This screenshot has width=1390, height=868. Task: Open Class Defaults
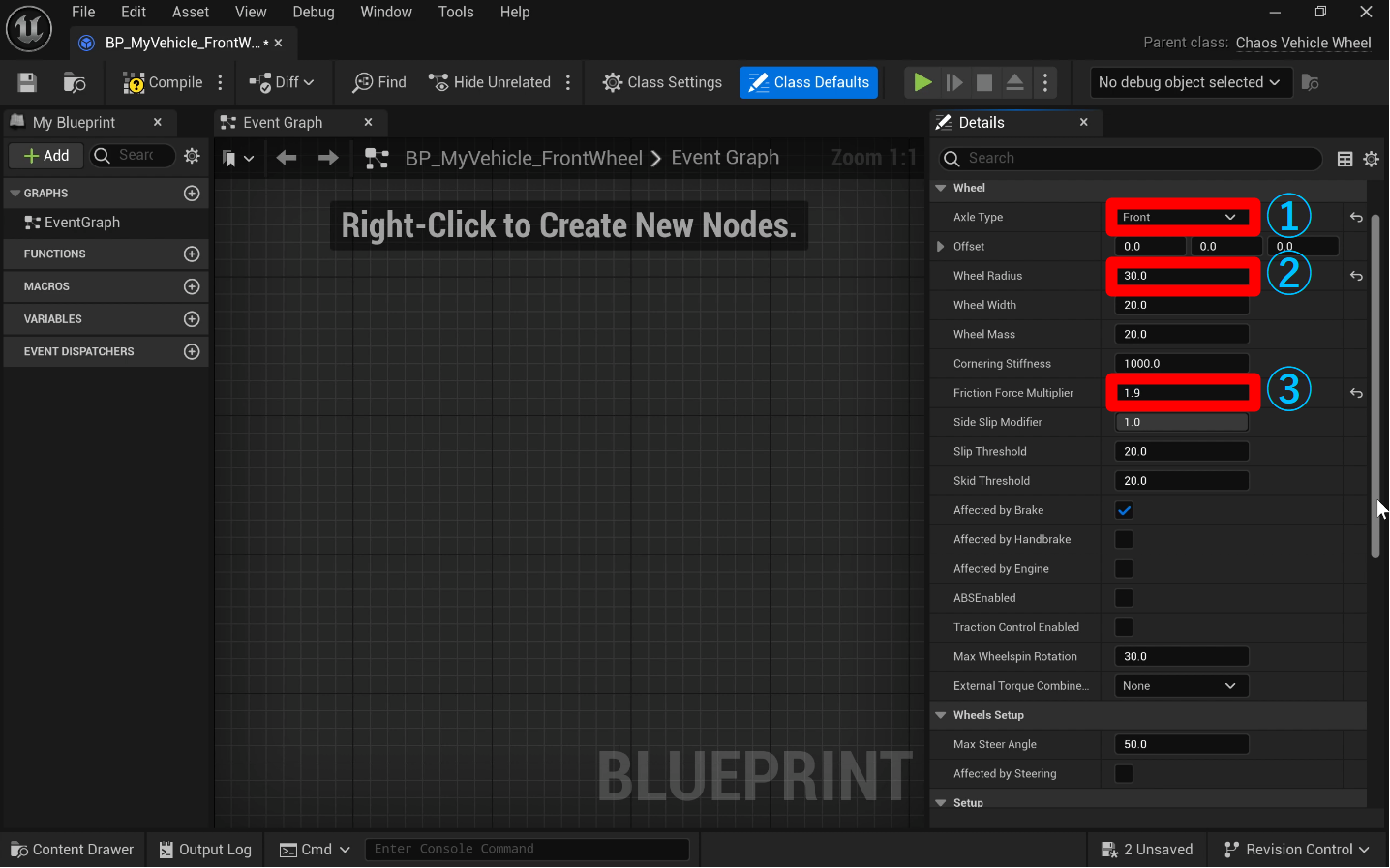(809, 82)
